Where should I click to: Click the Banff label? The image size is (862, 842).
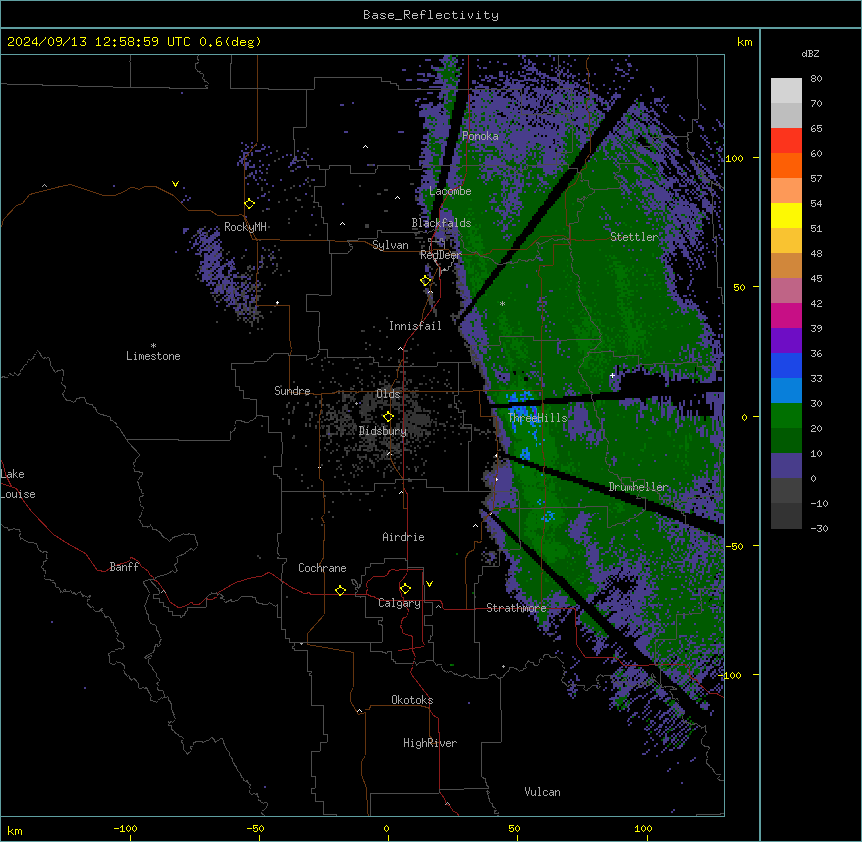[124, 567]
